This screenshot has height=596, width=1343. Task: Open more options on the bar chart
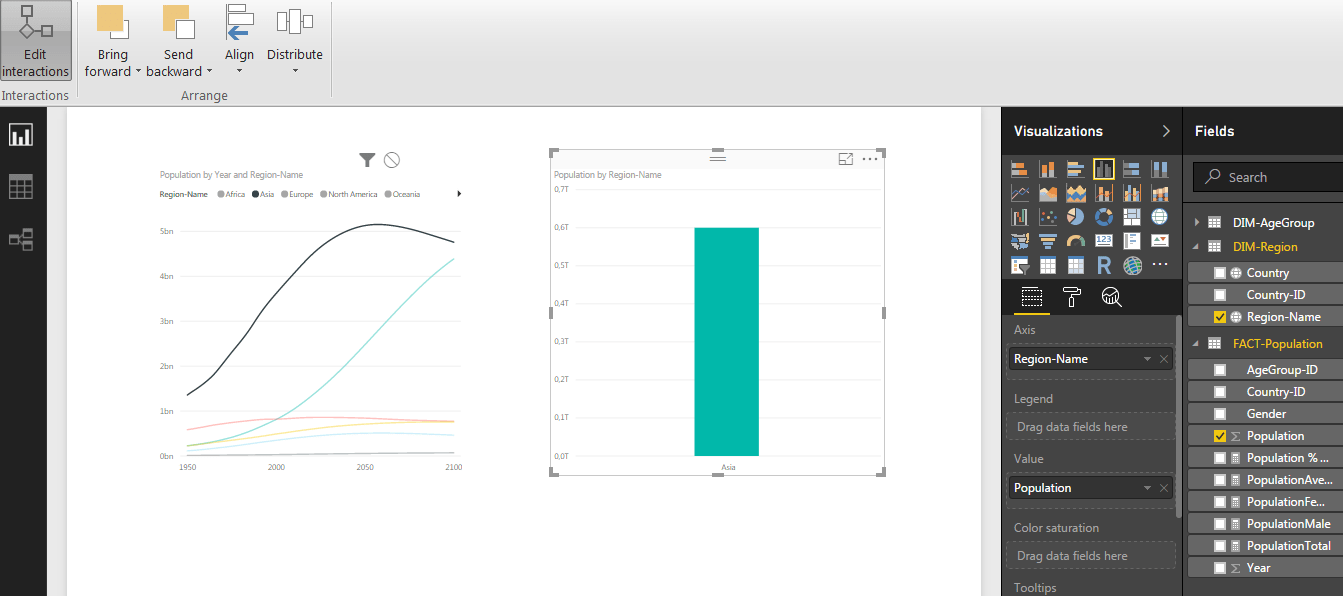[x=870, y=159]
